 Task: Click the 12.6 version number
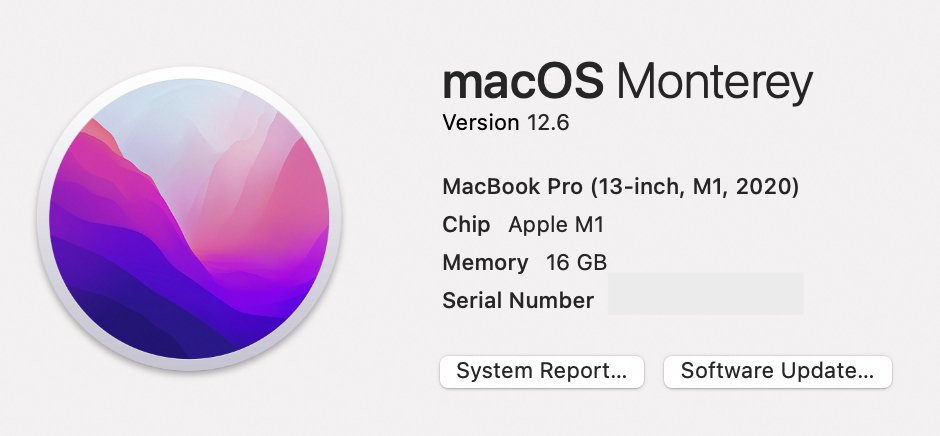click(548, 123)
